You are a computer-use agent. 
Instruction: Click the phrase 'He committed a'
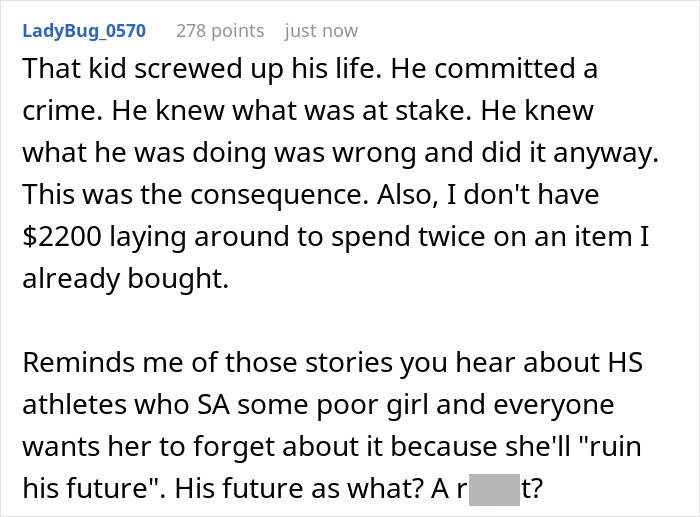494,69
